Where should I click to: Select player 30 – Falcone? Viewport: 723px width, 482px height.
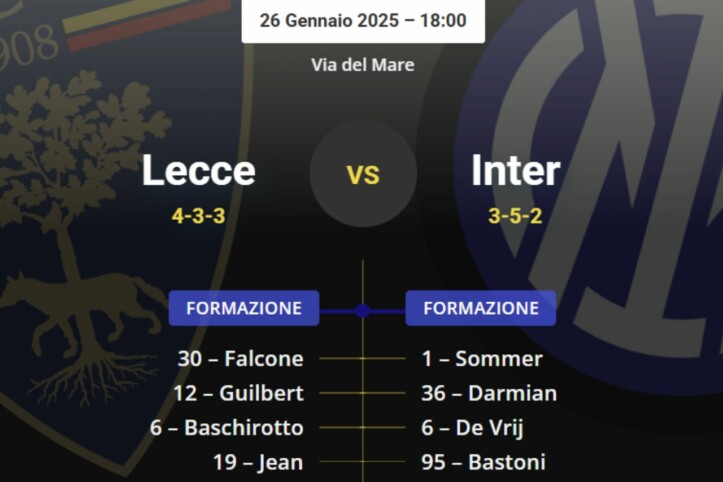point(240,359)
